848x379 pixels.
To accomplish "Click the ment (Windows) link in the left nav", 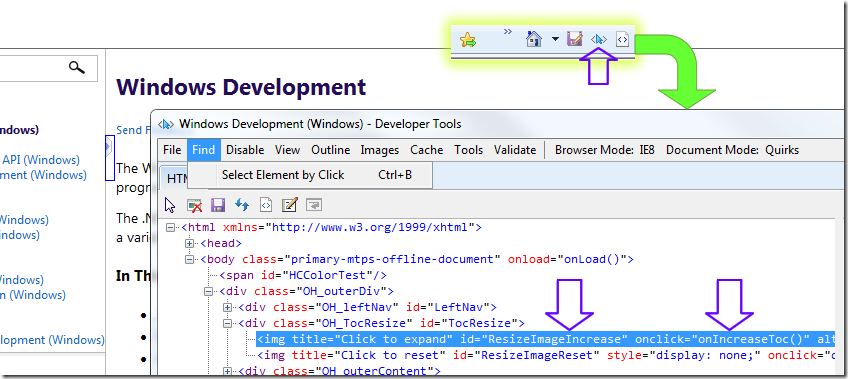I will (x=43, y=175).
